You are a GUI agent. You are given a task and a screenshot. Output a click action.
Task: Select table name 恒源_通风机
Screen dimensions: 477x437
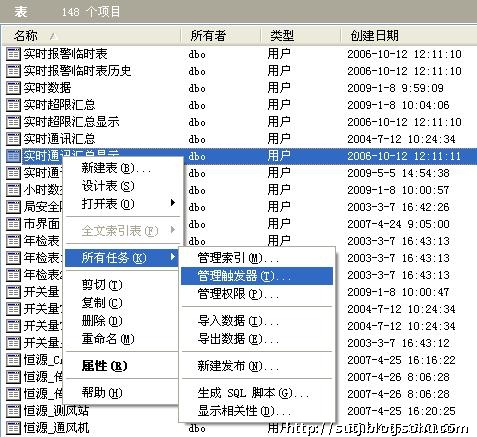[x=56, y=428]
